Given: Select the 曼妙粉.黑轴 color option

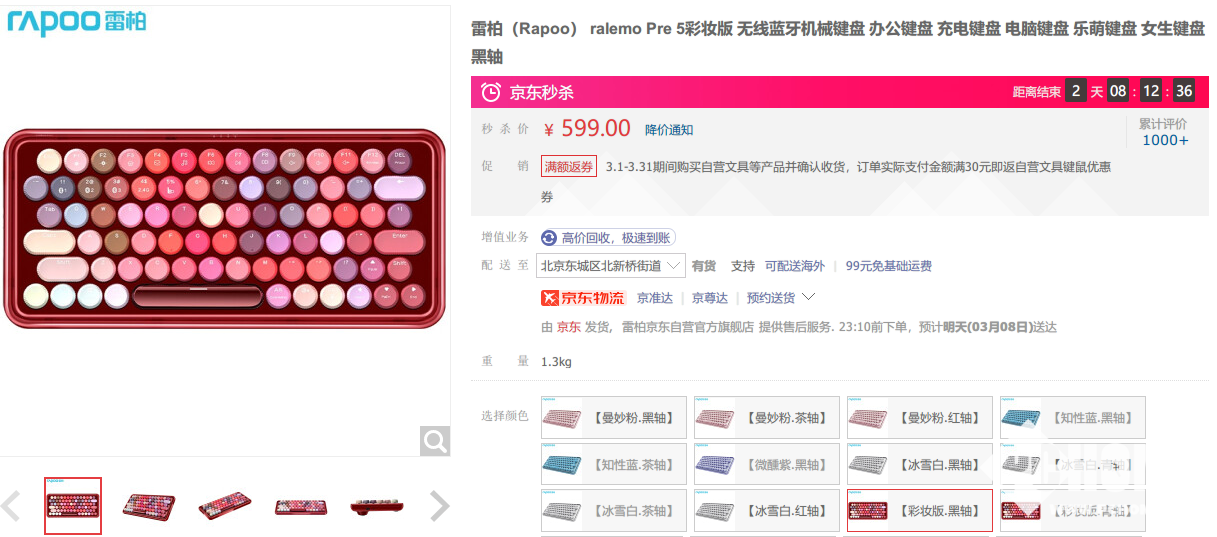Looking at the screenshot, I should point(613,418).
